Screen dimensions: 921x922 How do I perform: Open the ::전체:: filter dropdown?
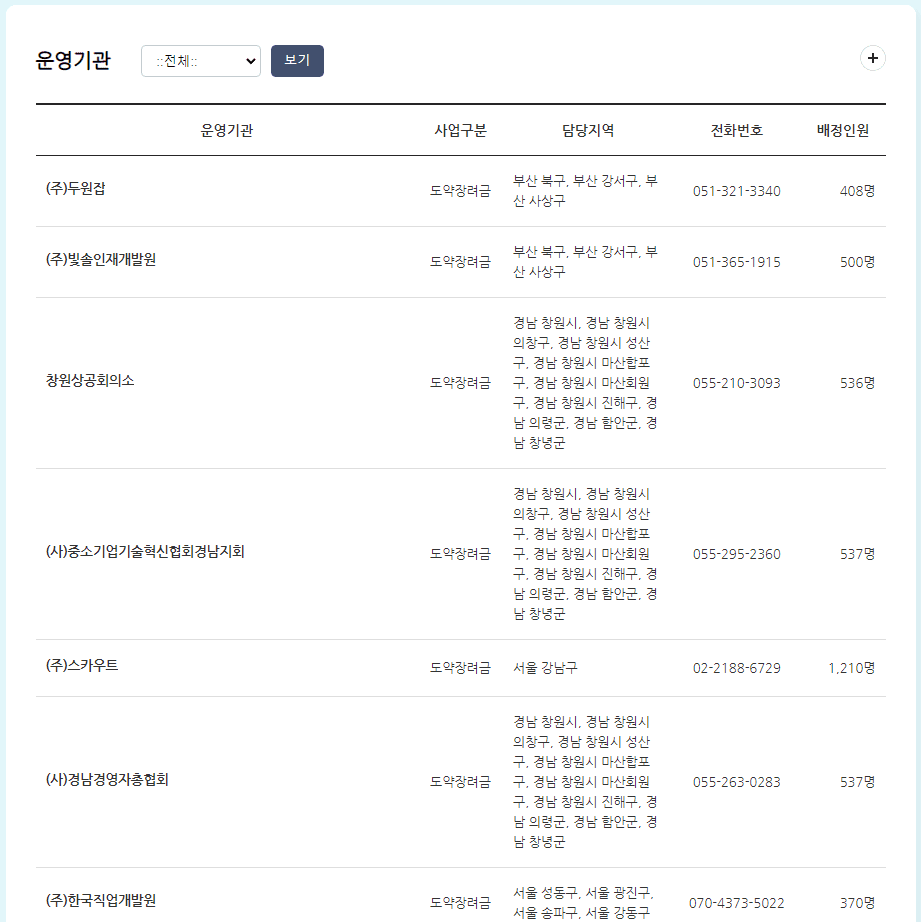pos(200,61)
